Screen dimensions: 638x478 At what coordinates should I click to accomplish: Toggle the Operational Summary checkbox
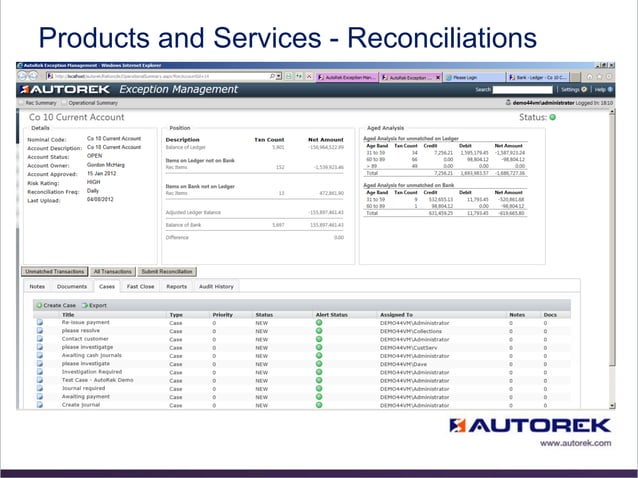tap(64, 103)
